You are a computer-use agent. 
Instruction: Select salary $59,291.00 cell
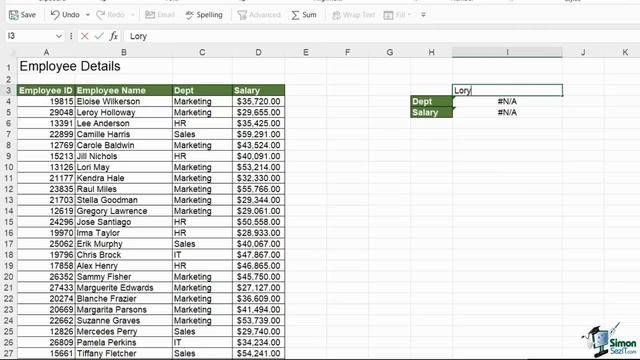(258, 134)
